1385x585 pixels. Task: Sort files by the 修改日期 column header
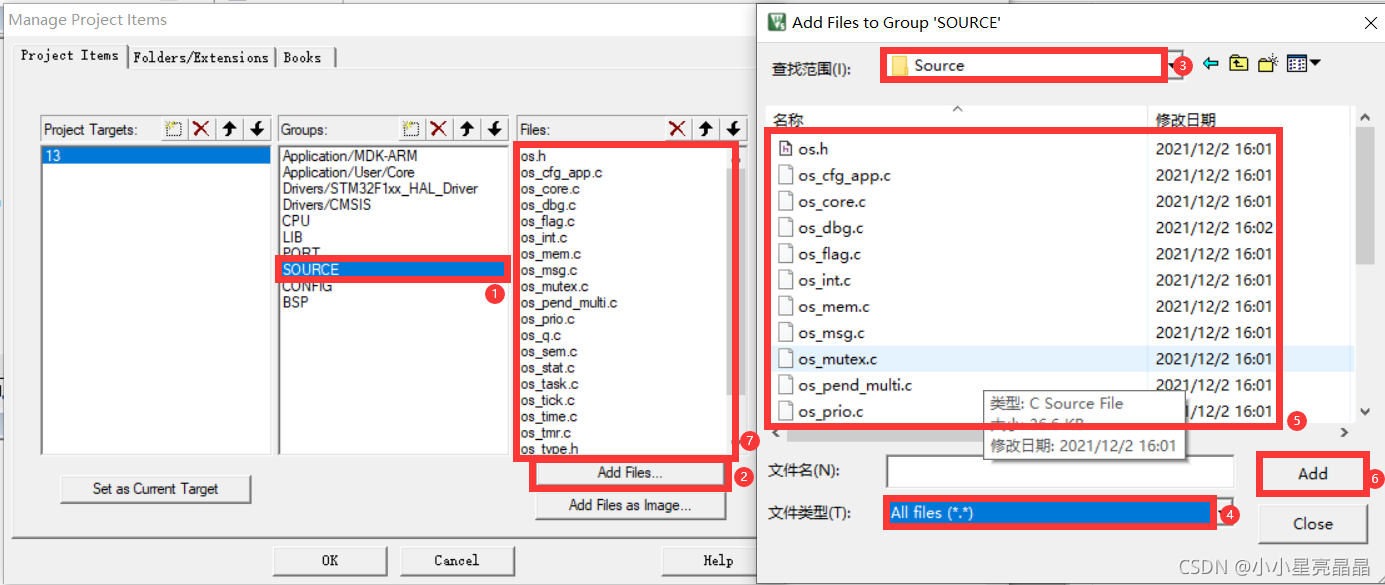point(1250,120)
